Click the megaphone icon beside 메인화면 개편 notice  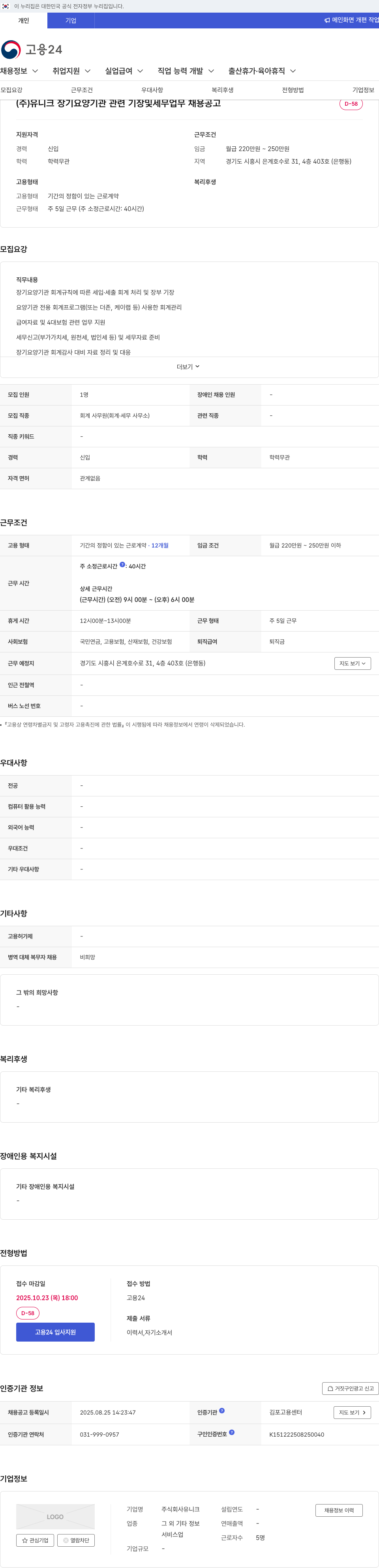[327, 20]
